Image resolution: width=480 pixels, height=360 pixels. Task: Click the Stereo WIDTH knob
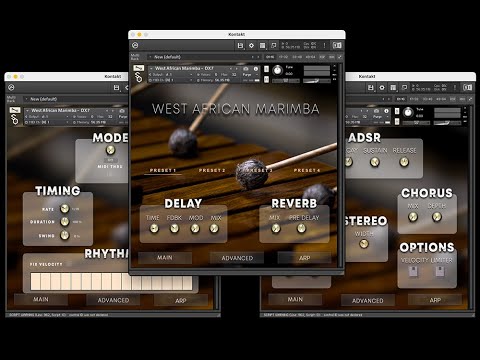pos(364,244)
